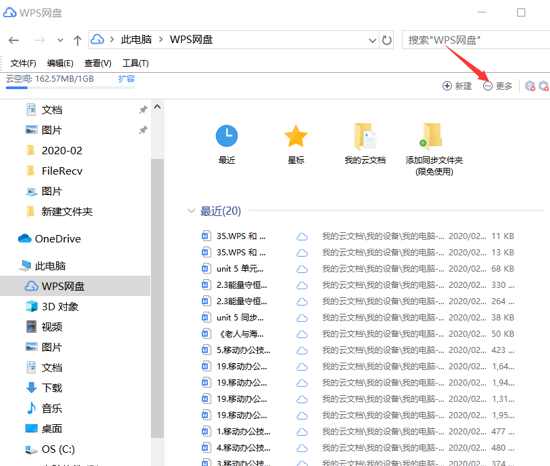This screenshot has height=466, width=550.
Task: Open 音乐 in navigation pane
Action: [52, 408]
